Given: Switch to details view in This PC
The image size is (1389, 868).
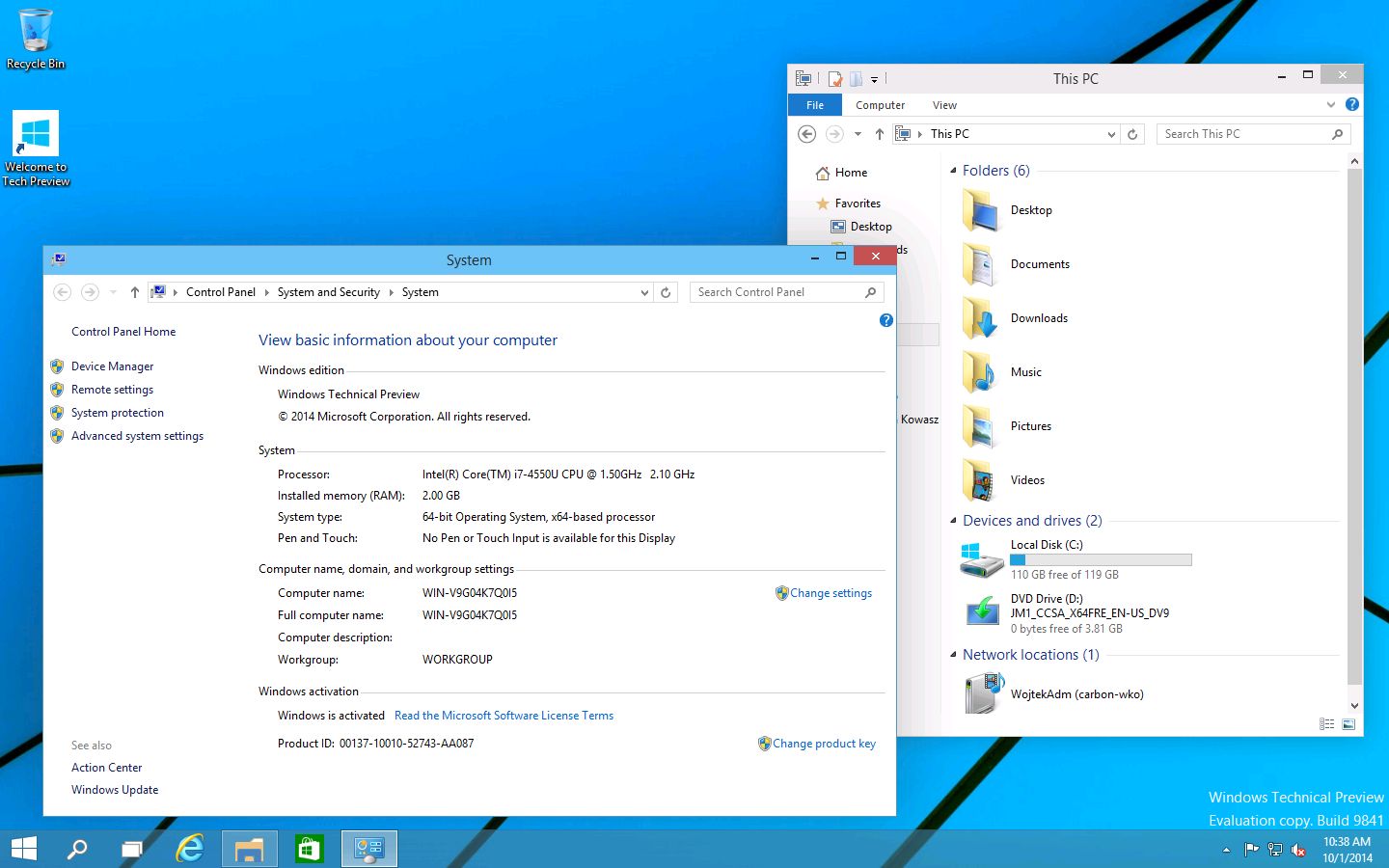Looking at the screenshot, I should (1327, 724).
